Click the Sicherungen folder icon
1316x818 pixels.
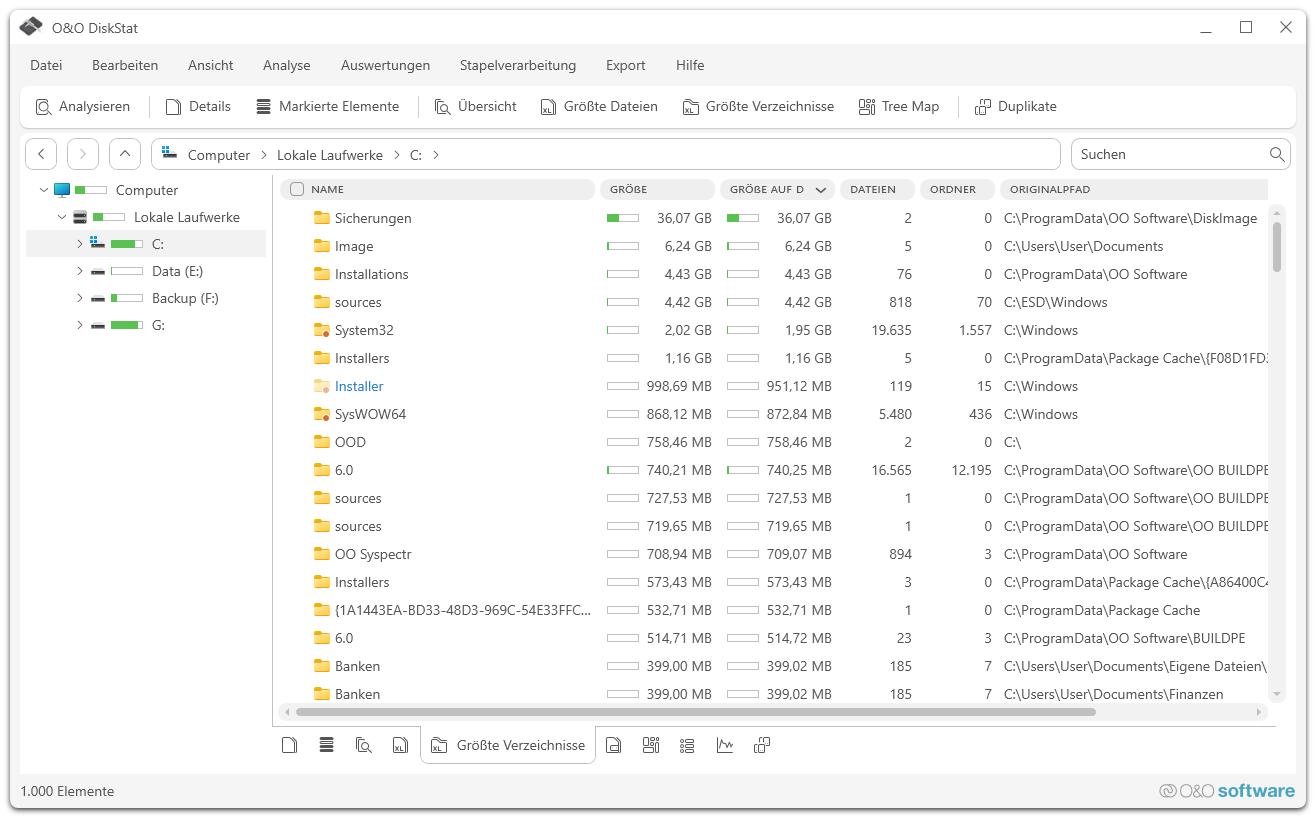point(322,218)
